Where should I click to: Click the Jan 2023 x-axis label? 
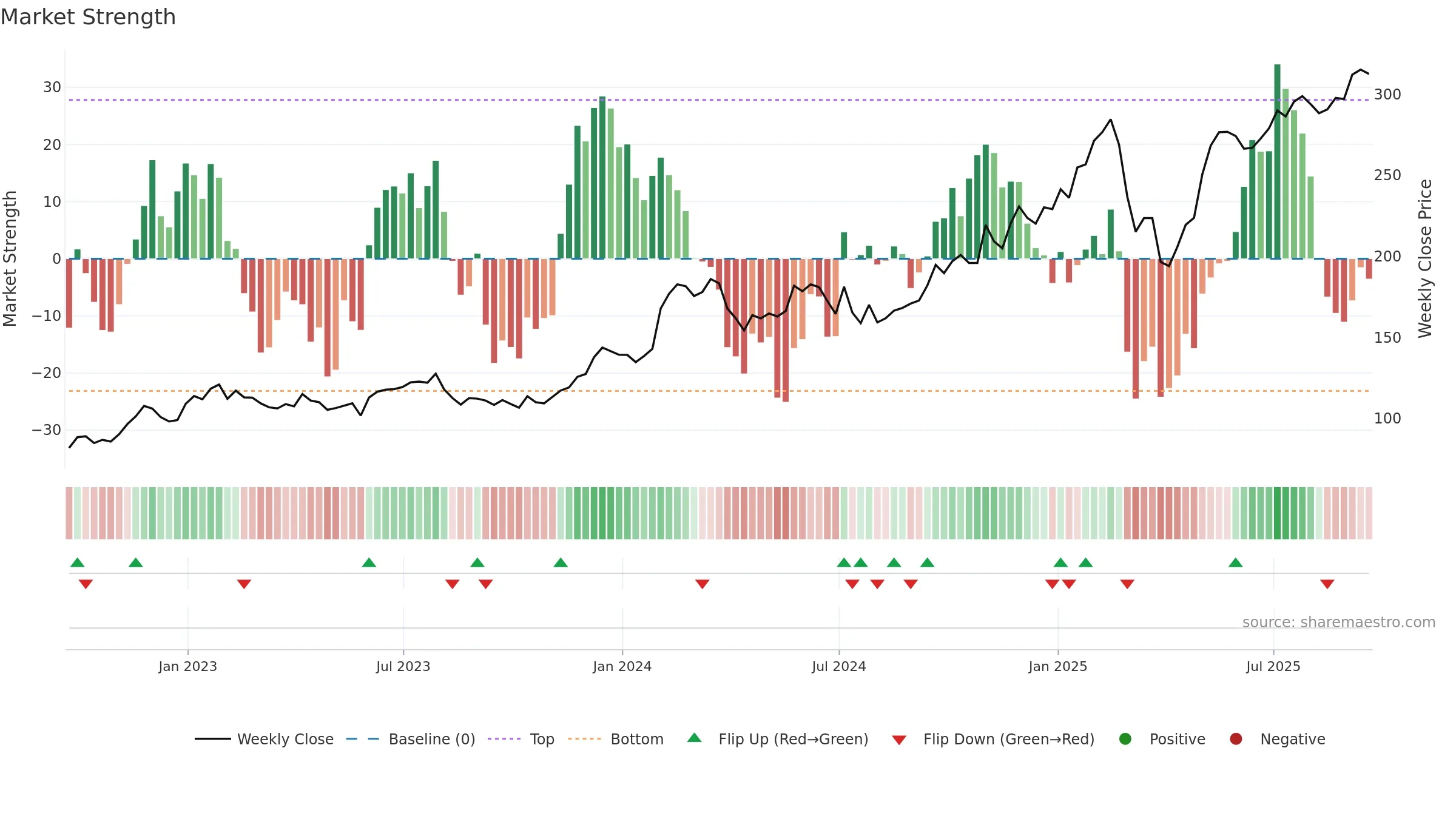point(188,666)
